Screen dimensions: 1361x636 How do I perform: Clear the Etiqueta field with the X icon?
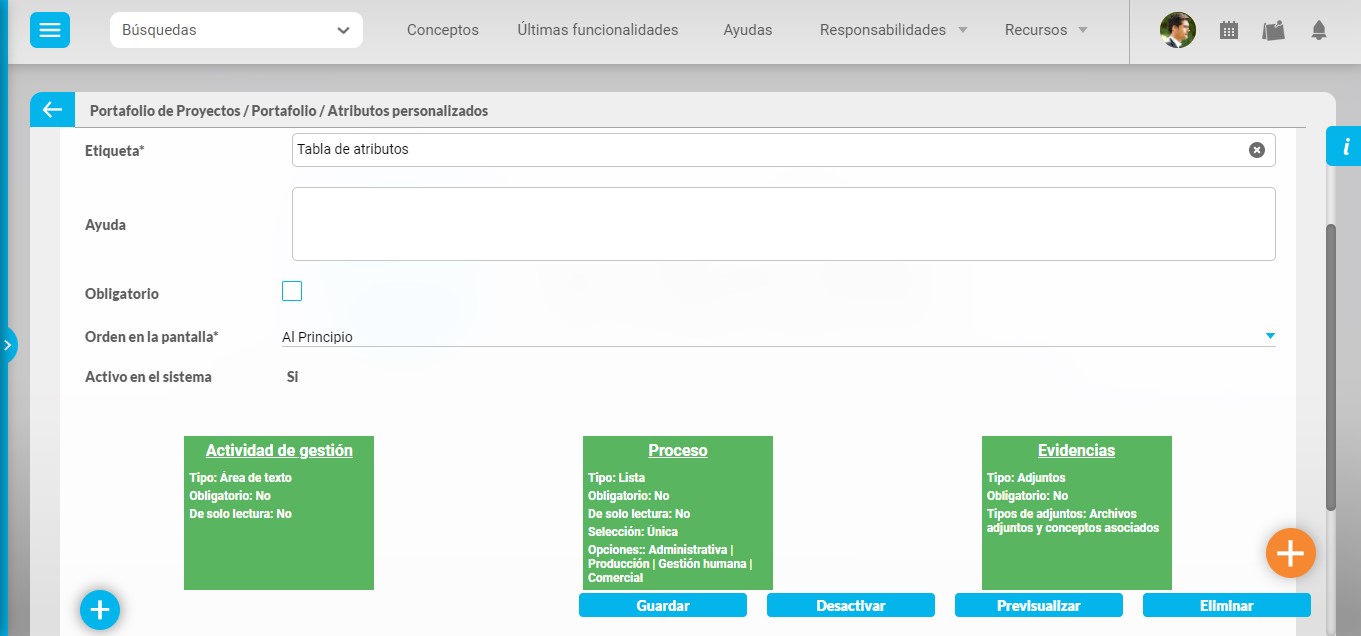coord(1256,150)
